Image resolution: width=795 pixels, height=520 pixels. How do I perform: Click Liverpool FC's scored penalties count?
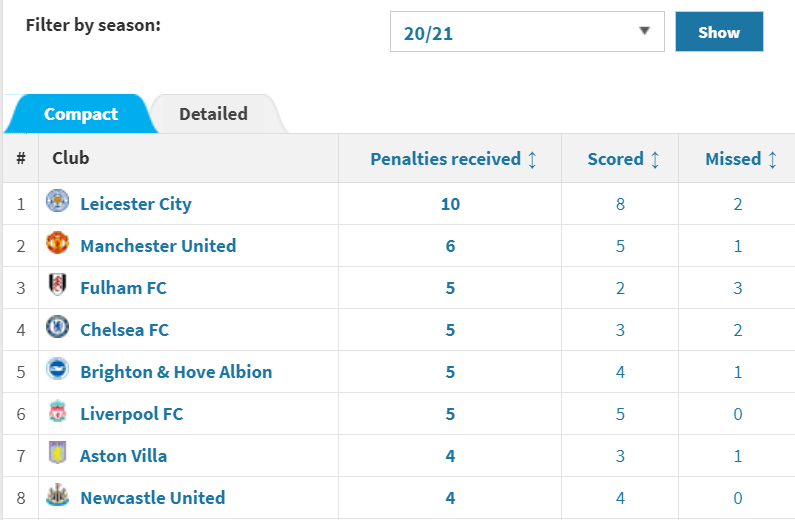[621, 414]
